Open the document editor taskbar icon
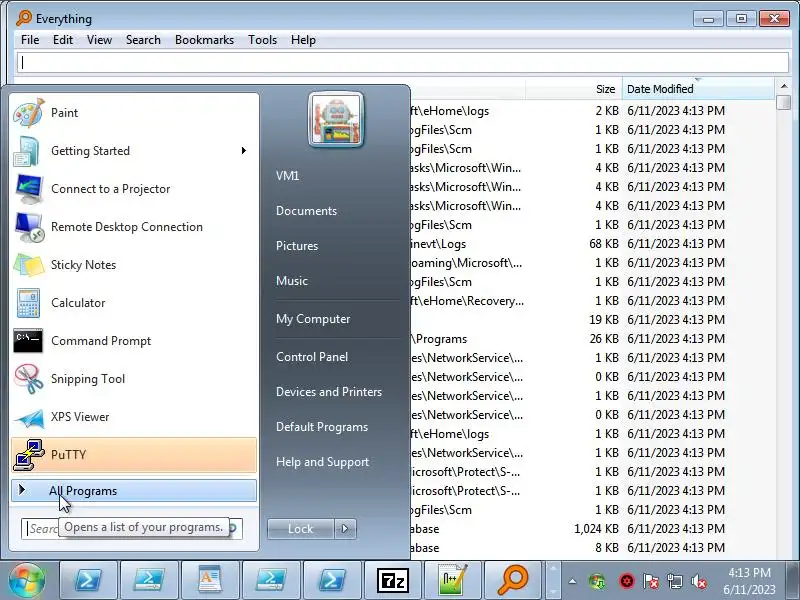Screen dimensions: 800x600 (210, 580)
